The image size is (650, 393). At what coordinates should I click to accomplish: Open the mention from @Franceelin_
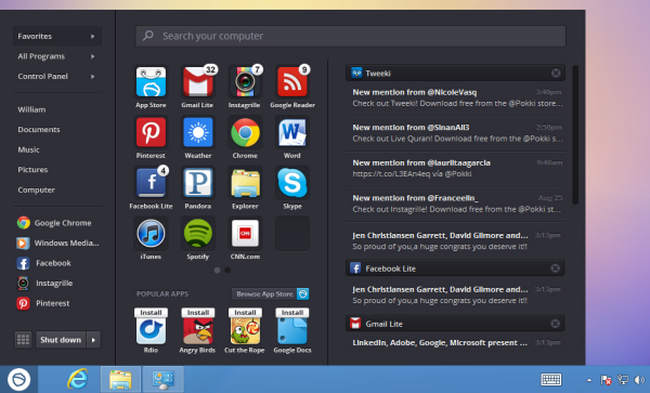[x=456, y=204]
